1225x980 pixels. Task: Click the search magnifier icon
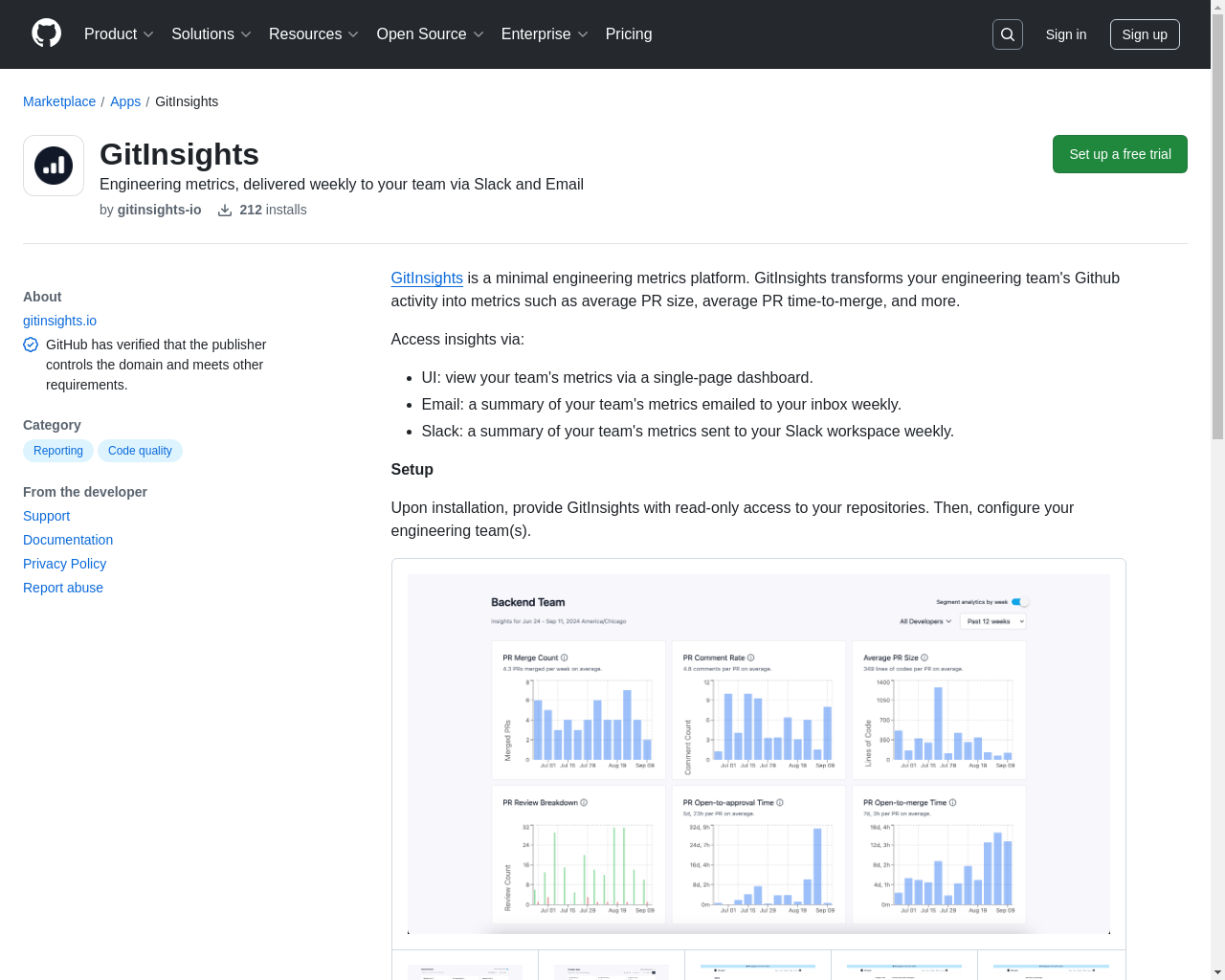1008,34
